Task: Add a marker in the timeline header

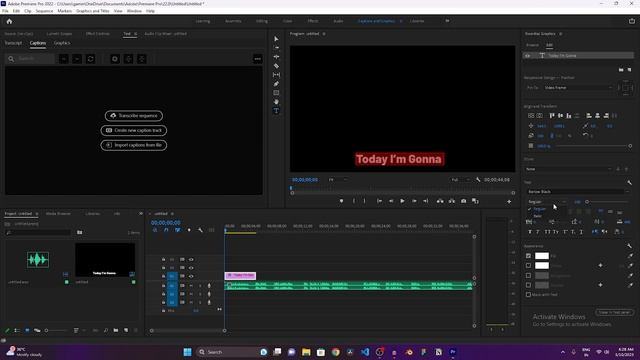Action: pos(189,230)
